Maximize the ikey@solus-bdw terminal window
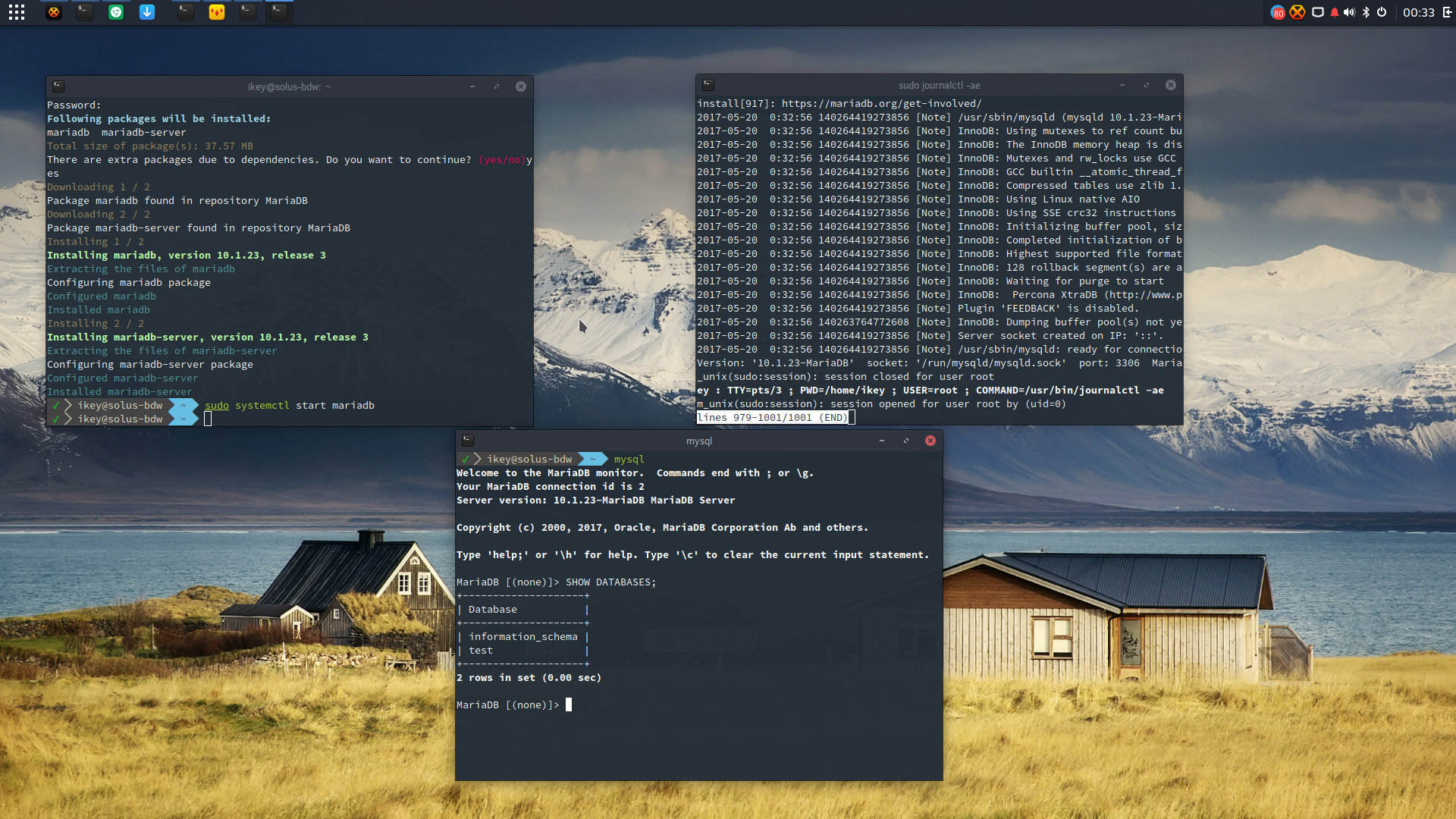This screenshot has width=1456, height=819. click(497, 86)
